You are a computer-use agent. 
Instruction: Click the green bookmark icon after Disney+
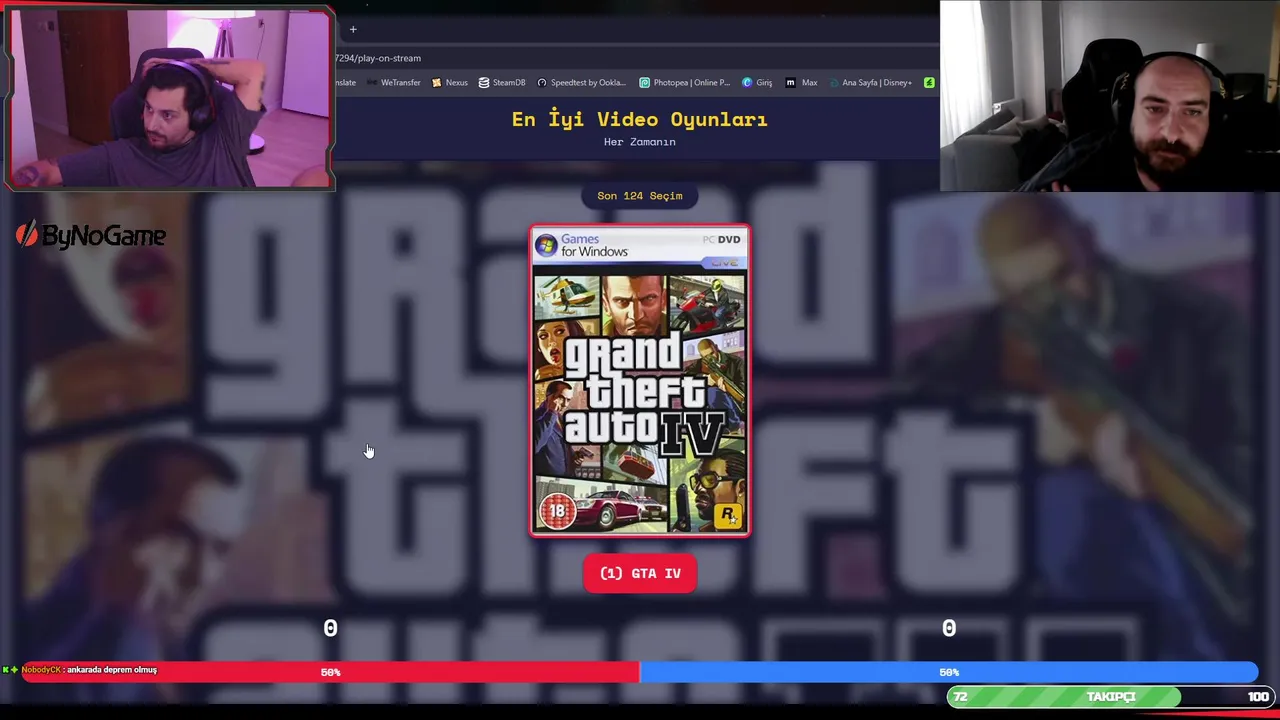[x=929, y=83]
